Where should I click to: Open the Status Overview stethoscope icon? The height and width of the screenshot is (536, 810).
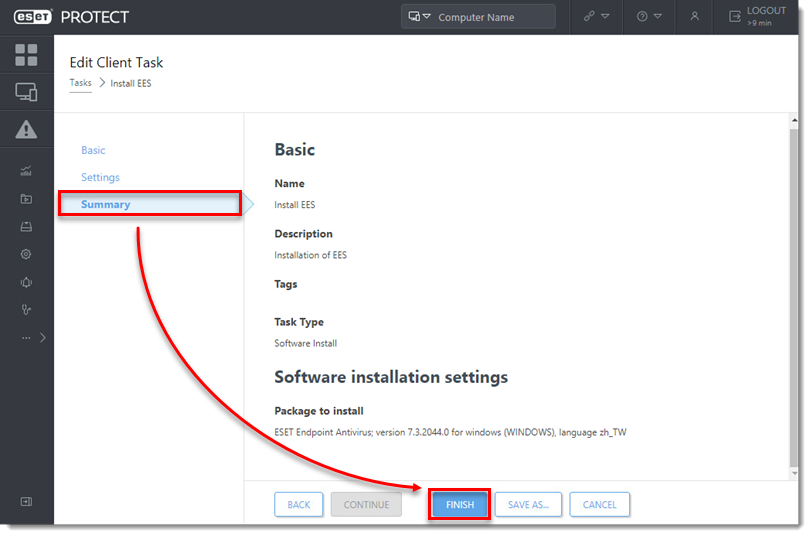(26, 310)
